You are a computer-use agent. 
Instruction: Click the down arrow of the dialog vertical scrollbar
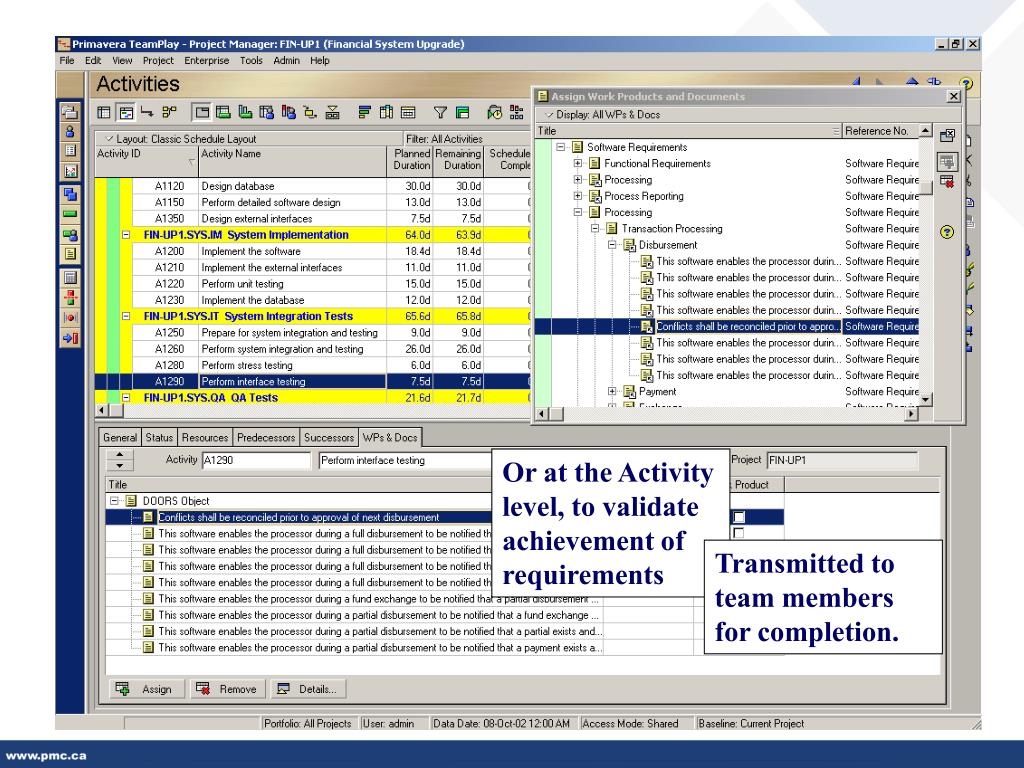925,398
